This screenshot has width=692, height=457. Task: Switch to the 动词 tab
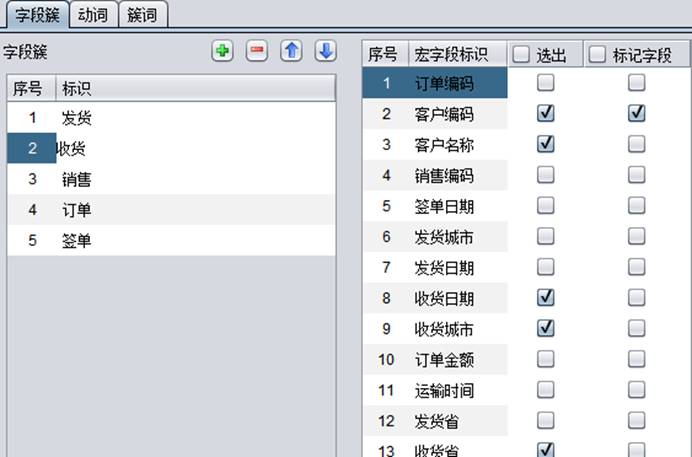click(93, 14)
